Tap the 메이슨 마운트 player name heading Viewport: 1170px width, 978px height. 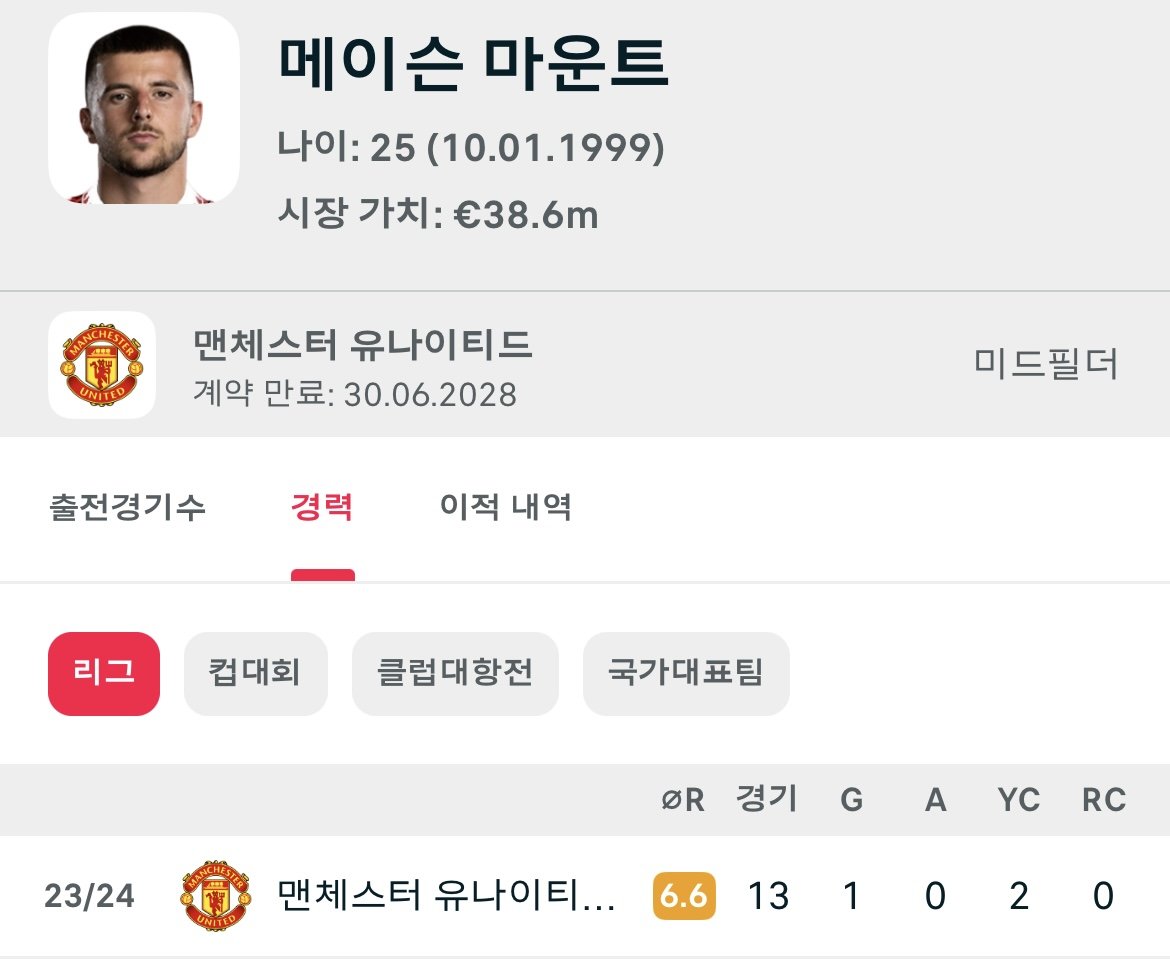point(473,65)
